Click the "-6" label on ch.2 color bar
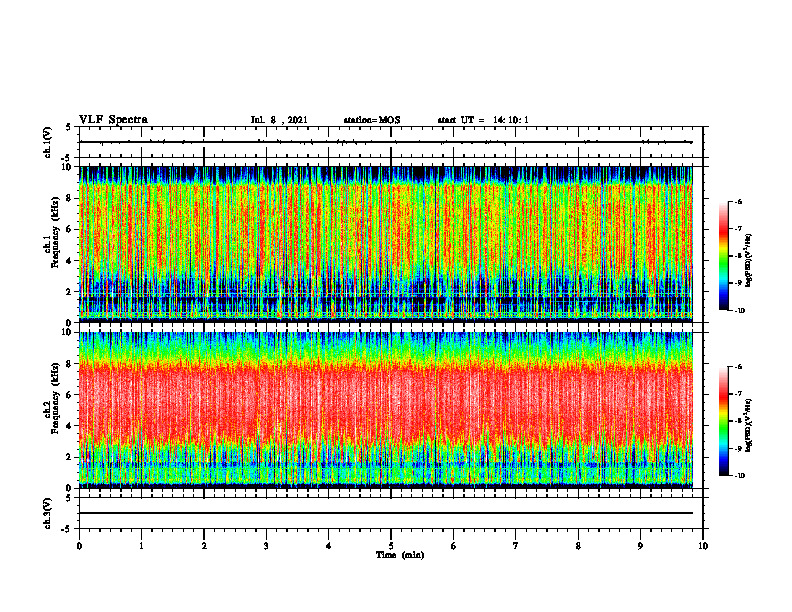 coord(738,367)
